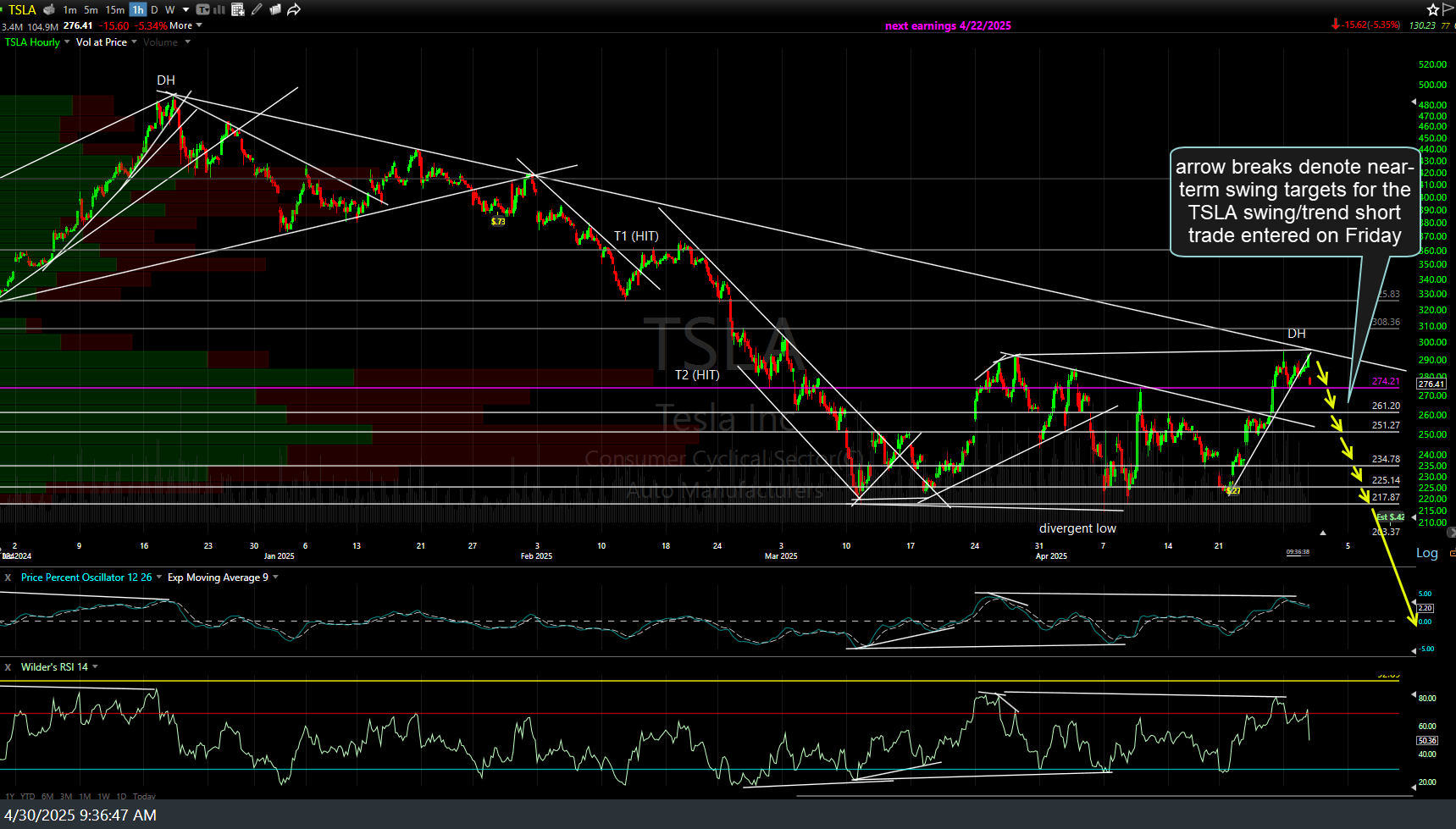This screenshot has height=829, width=1456.
Task: Open the Vol at Price dropdown
Action: [x=105, y=42]
